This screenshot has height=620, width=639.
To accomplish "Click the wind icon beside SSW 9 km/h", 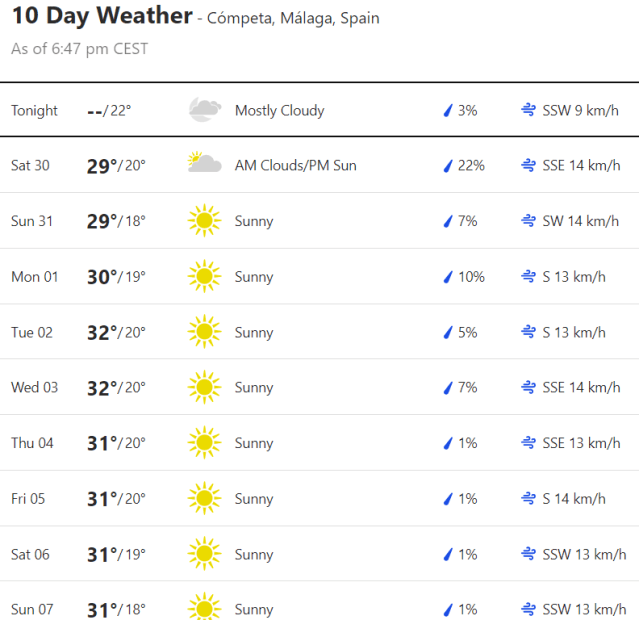I will click(x=528, y=110).
